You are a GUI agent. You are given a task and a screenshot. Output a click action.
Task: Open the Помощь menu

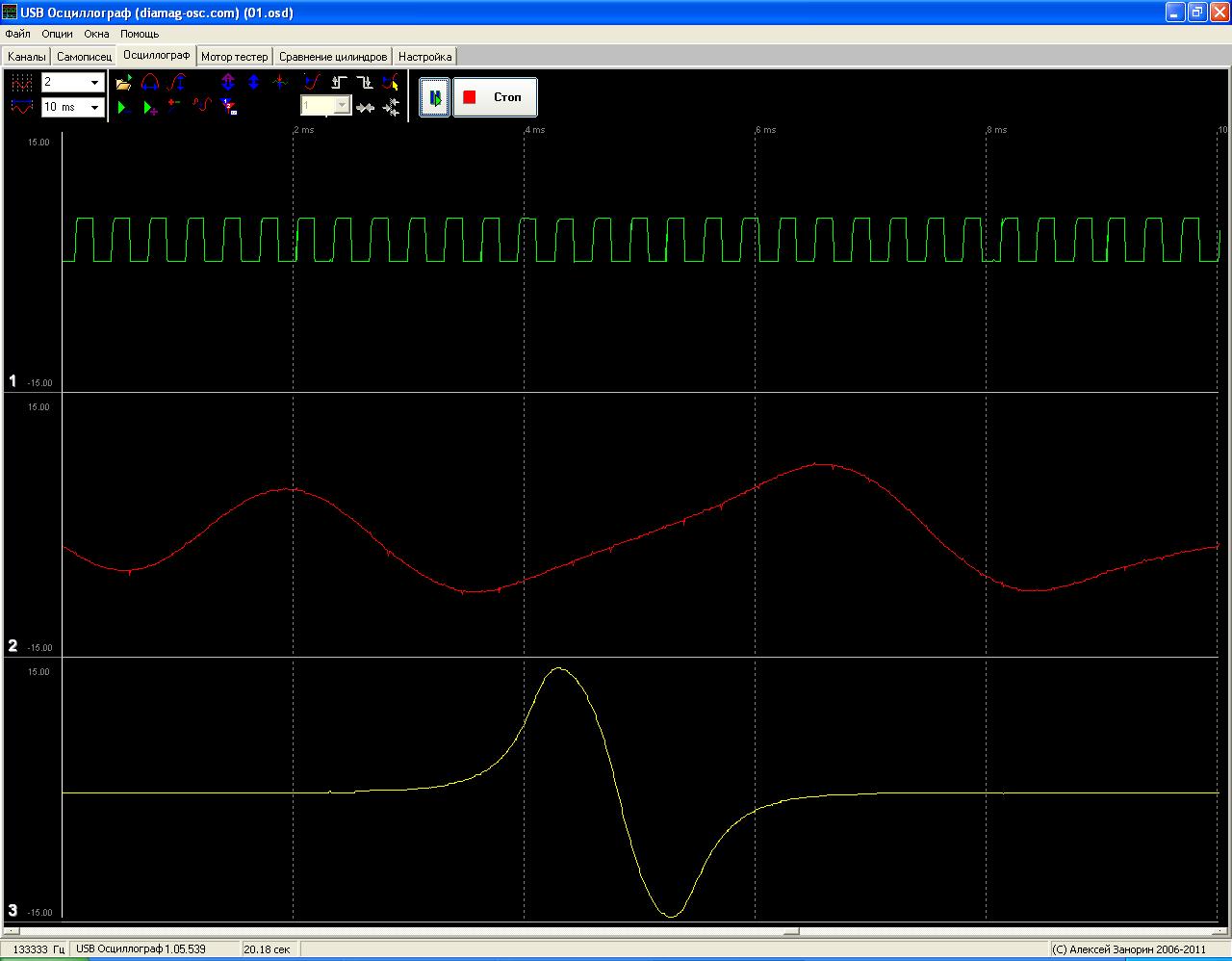click(140, 34)
